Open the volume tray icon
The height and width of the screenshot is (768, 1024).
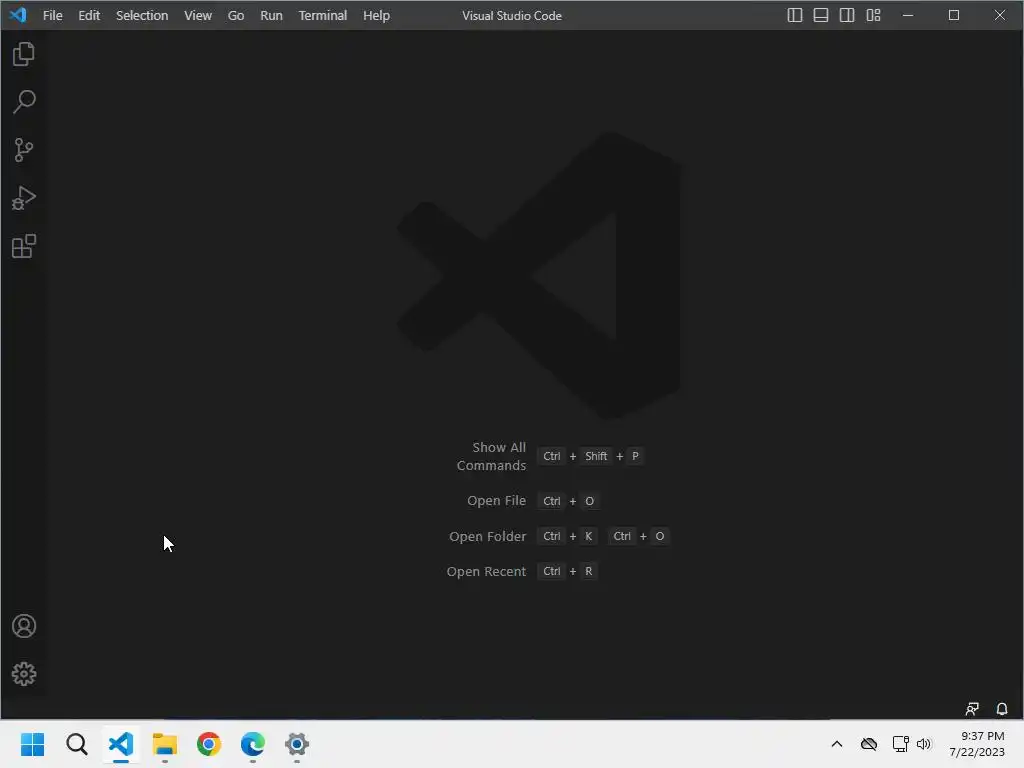923,744
